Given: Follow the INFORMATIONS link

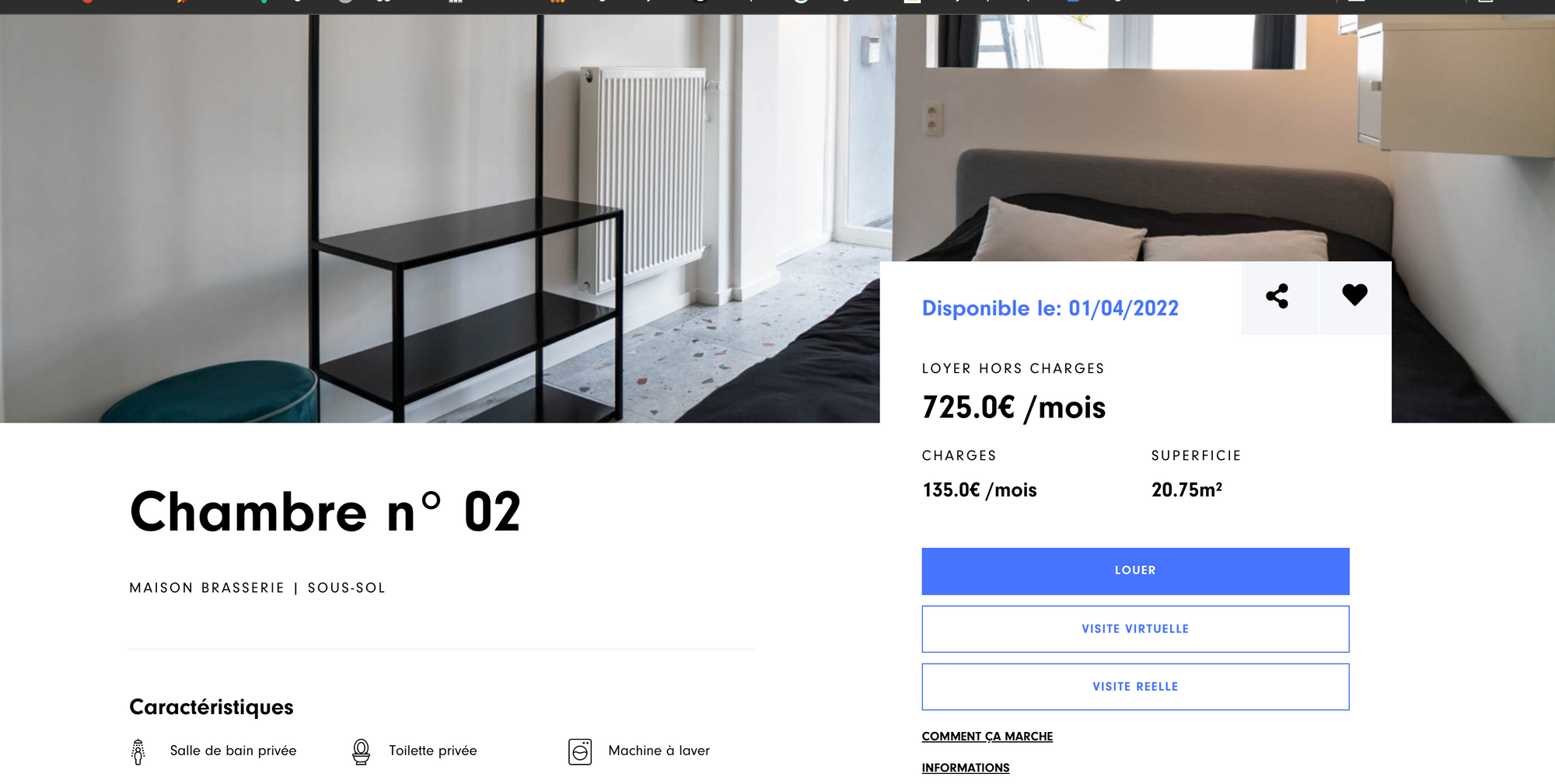Looking at the screenshot, I should pos(966,768).
